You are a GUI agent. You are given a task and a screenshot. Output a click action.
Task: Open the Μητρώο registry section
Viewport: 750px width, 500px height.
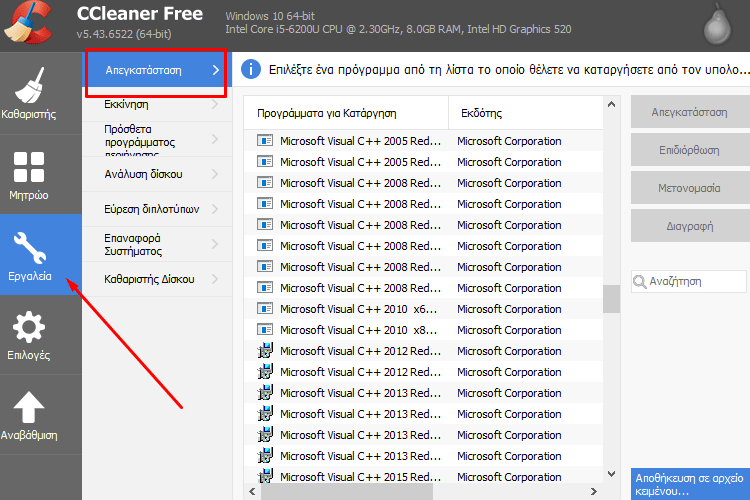[29, 174]
